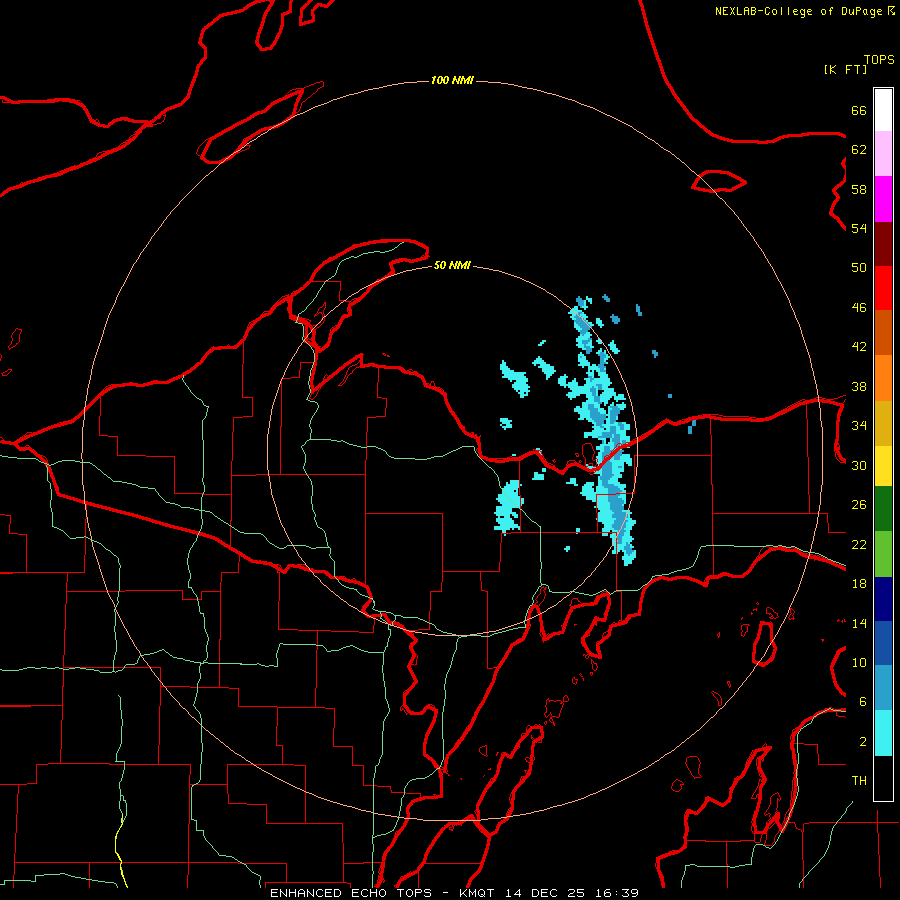
Task: Click the TOPS legend title
Action: [879, 59]
